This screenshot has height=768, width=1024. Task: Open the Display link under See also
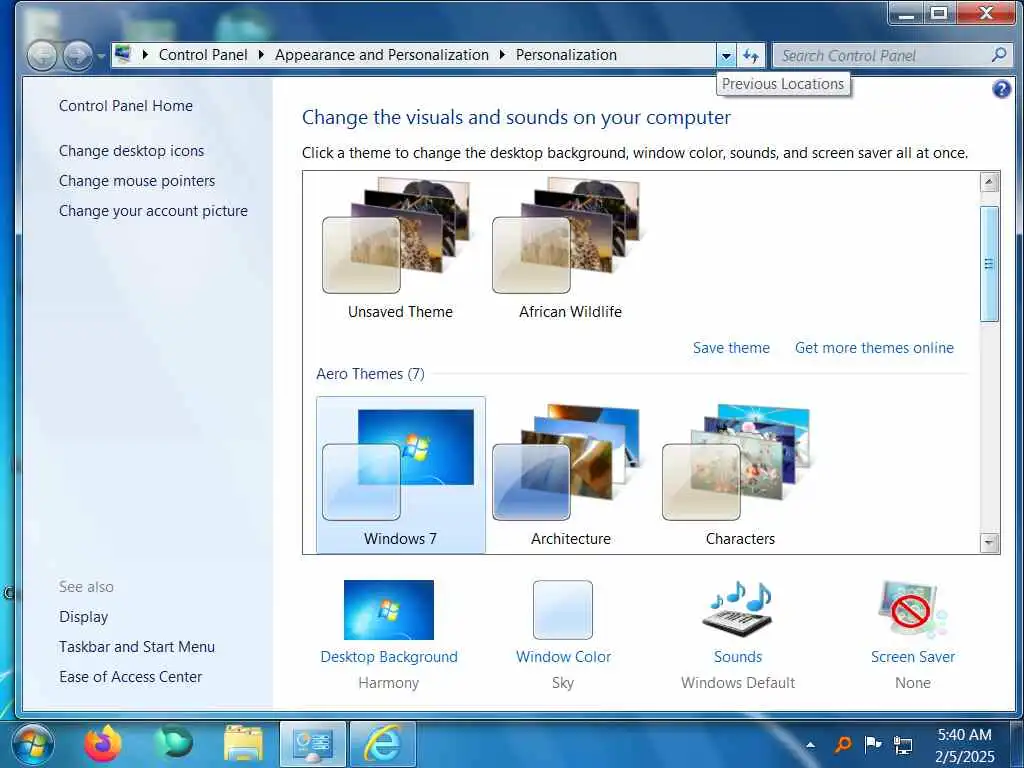pos(83,617)
